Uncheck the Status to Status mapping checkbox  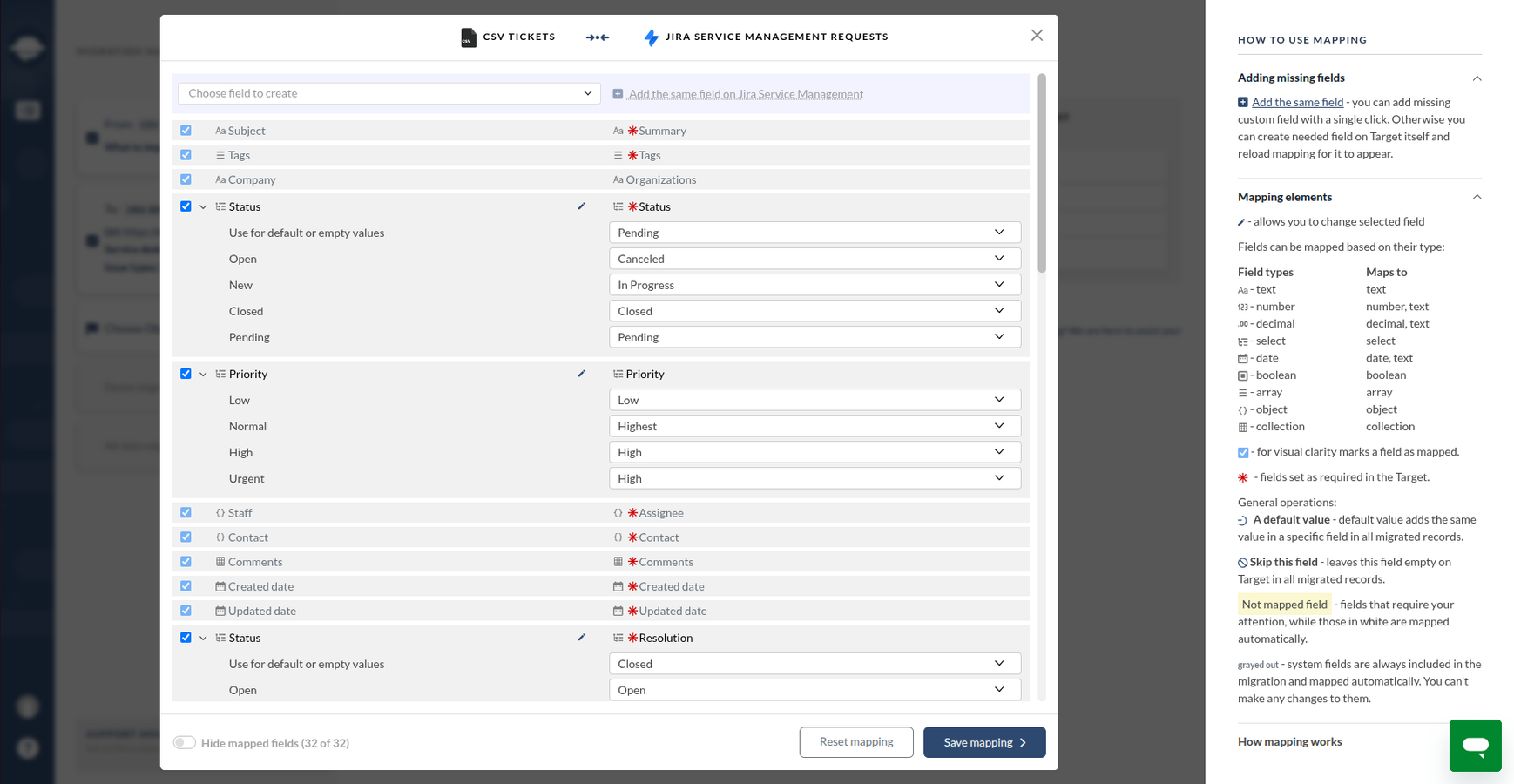186,206
